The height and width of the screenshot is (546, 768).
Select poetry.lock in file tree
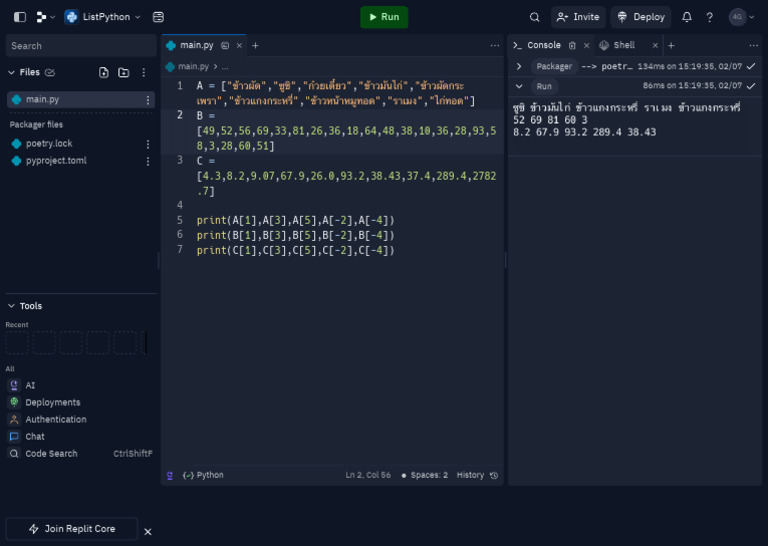tap(48, 144)
